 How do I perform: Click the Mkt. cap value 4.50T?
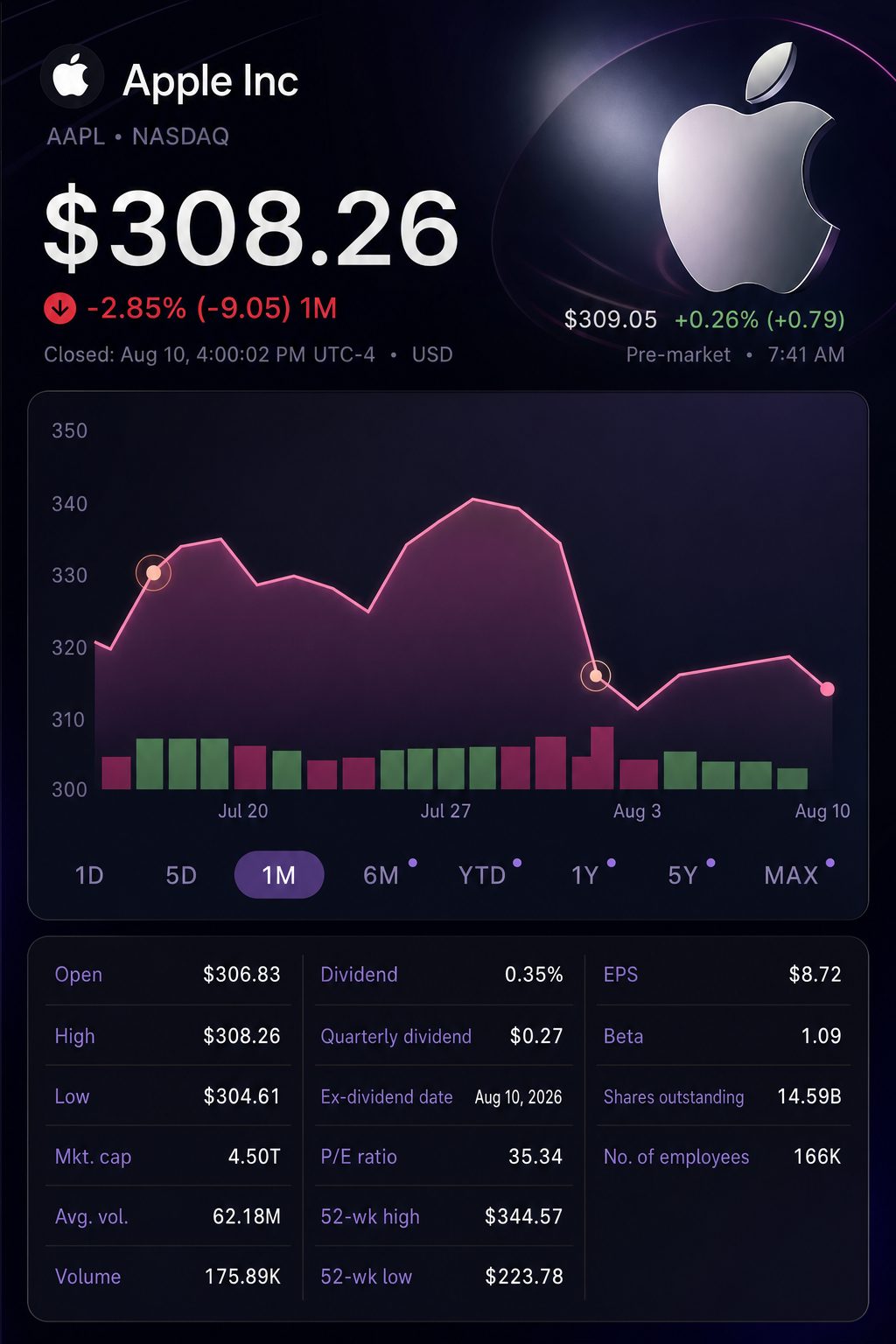coord(254,1156)
